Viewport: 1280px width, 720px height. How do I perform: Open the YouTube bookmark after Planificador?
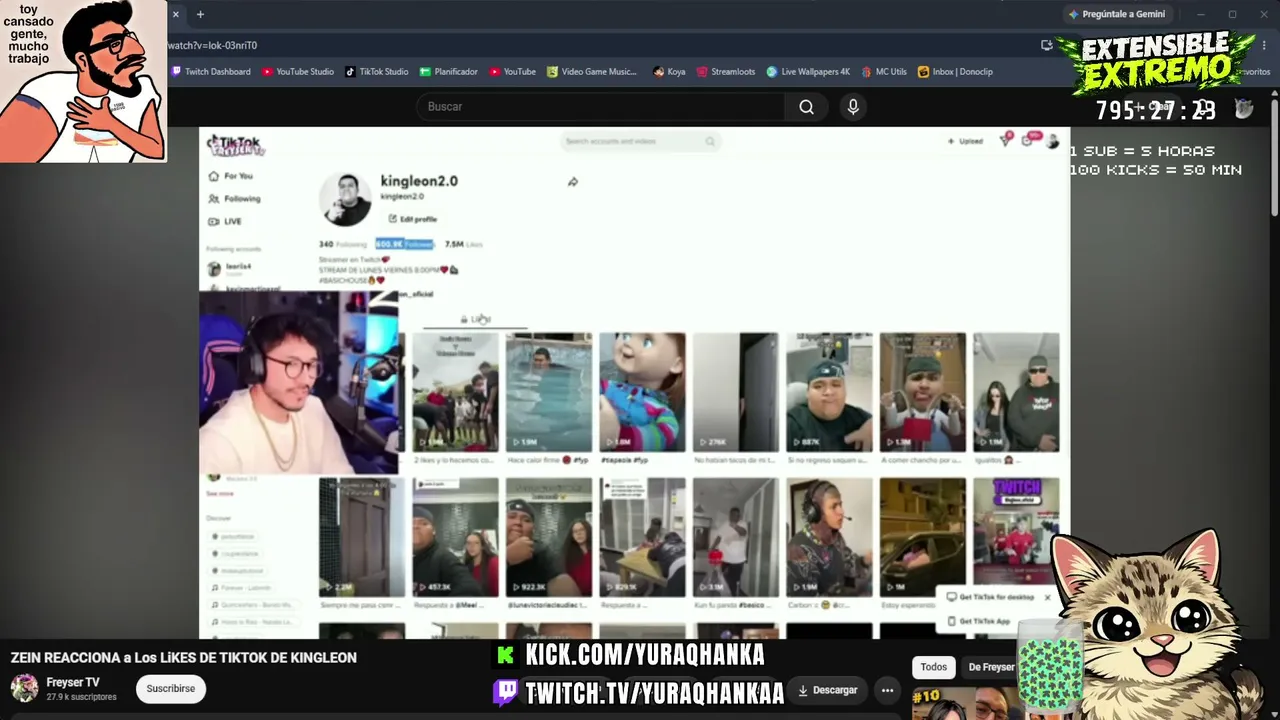pos(512,72)
